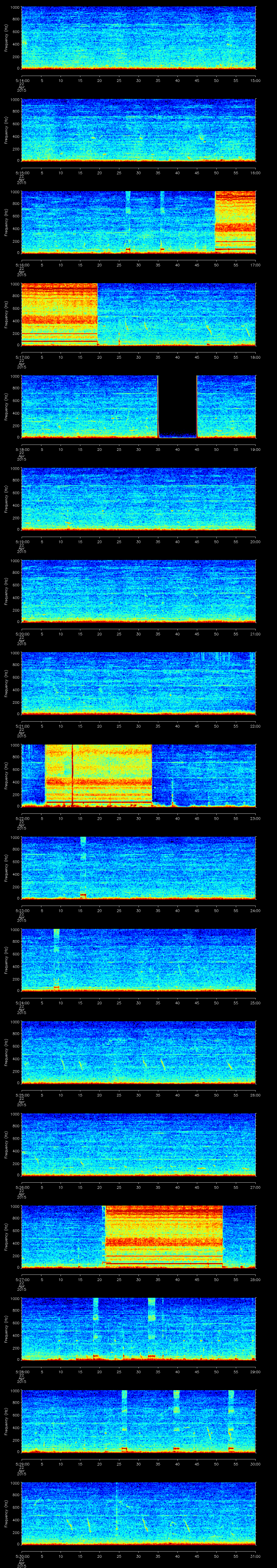
Task: Click the 5:24:00 start time label
Action: pyautogui.click(x=22, y=1003)
